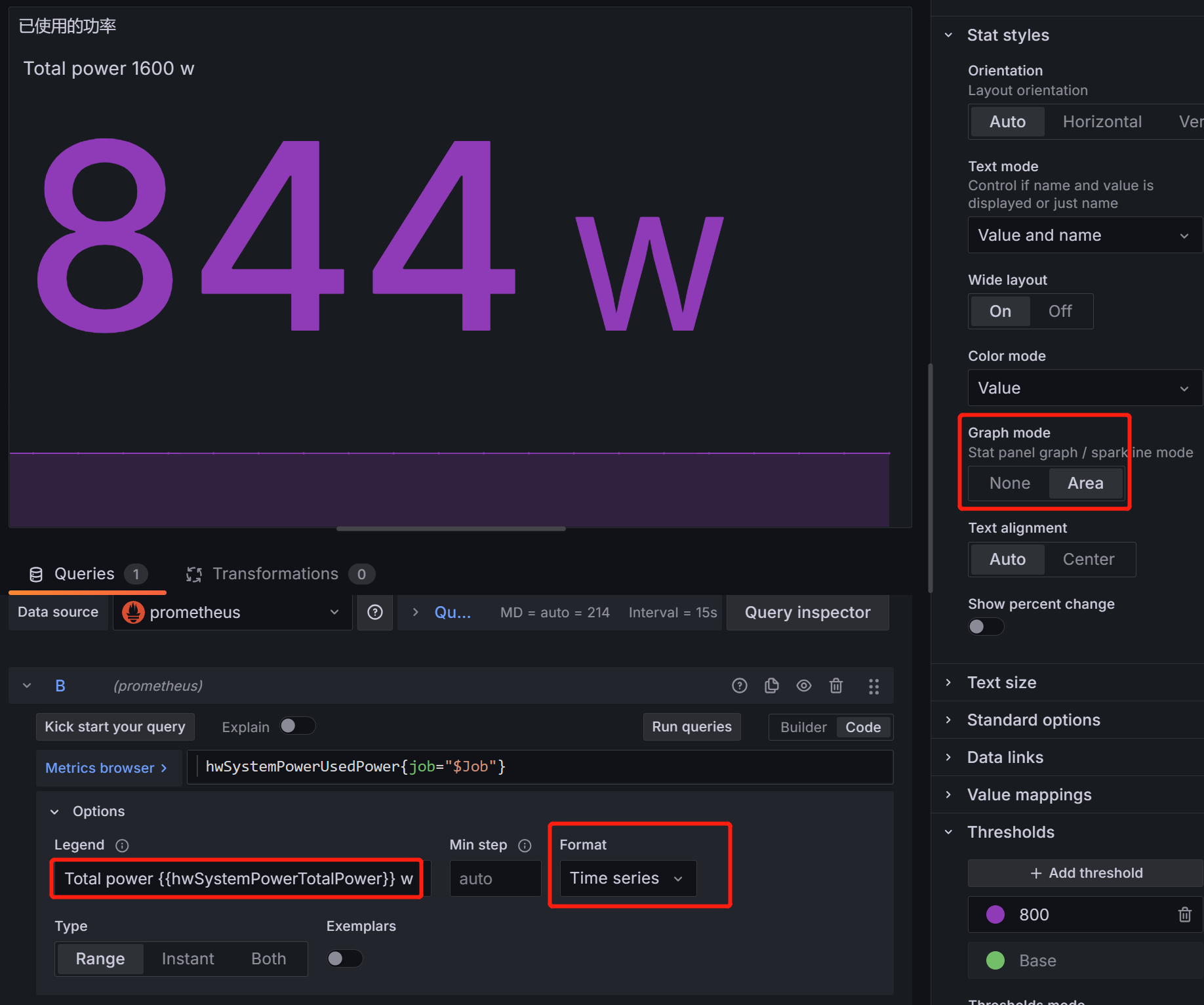1204x1005 pixels.
Task: Click query name B label
Action: [x=60, y=686]
